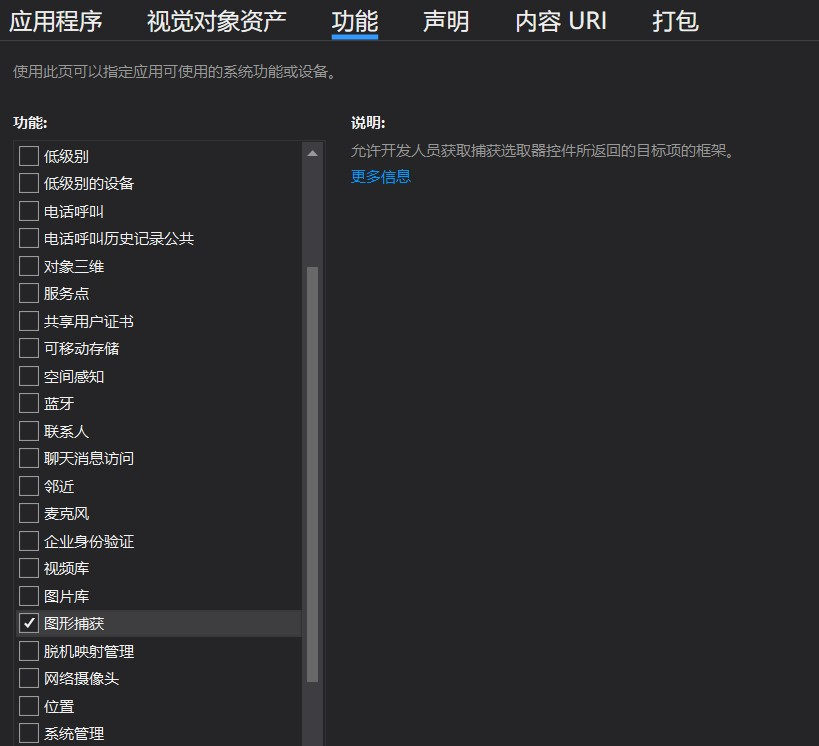819x746 pixels.
Task: Enable the 位置 checkbox
Action: [x=29, y=706]
